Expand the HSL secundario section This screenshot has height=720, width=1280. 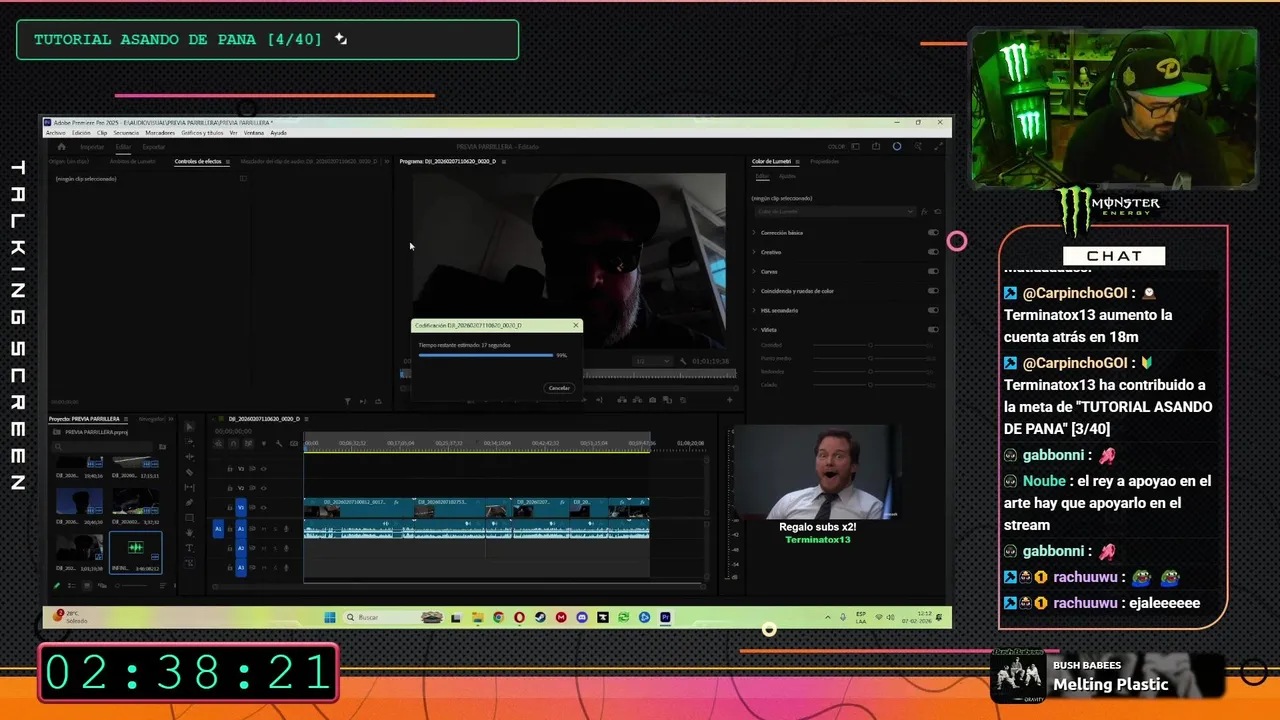click(x=754, y=310)
